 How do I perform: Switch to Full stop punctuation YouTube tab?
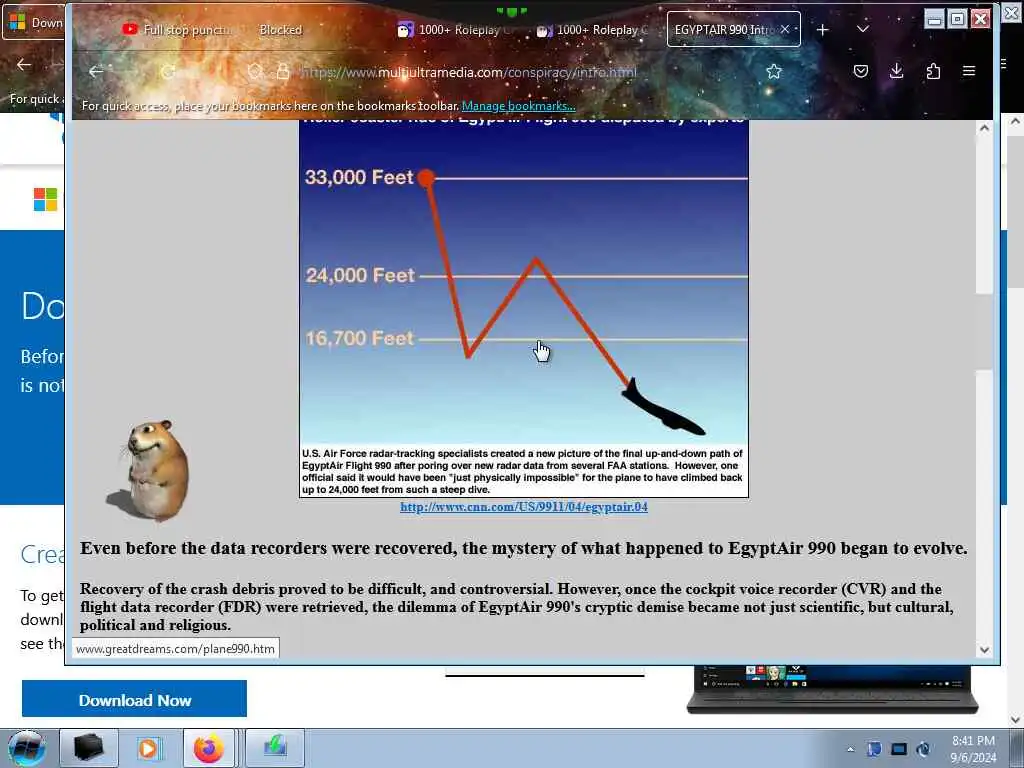(178, 29)
